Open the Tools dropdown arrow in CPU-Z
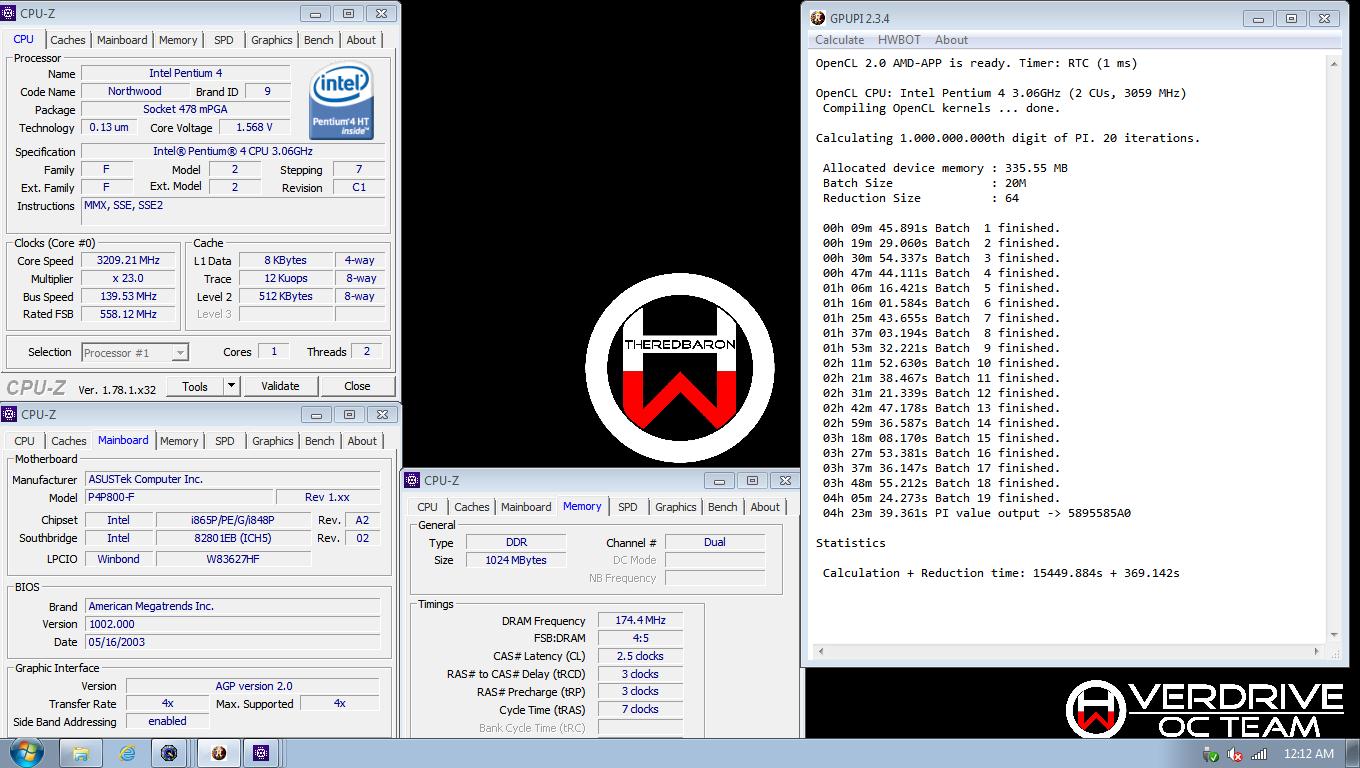 coord(231,386)
